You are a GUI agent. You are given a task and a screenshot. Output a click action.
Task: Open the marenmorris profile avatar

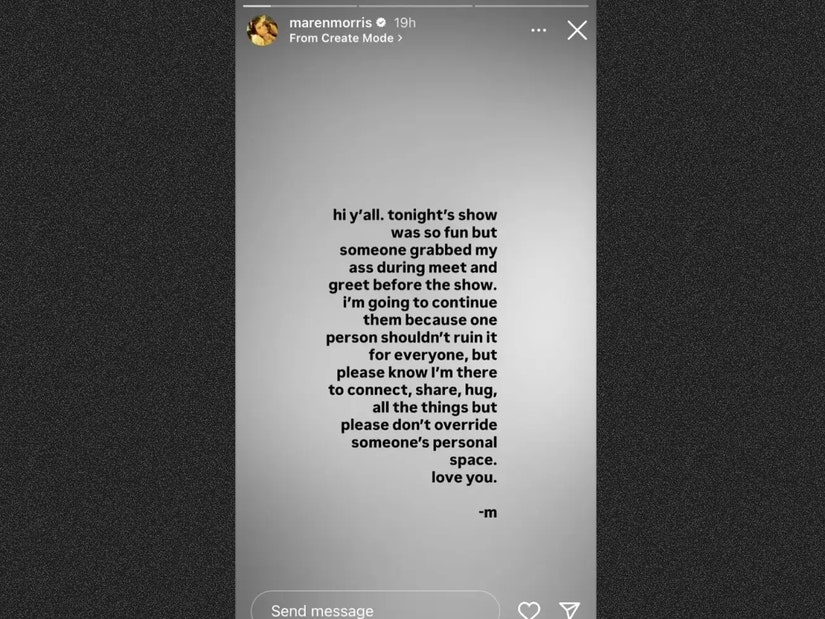263,31
